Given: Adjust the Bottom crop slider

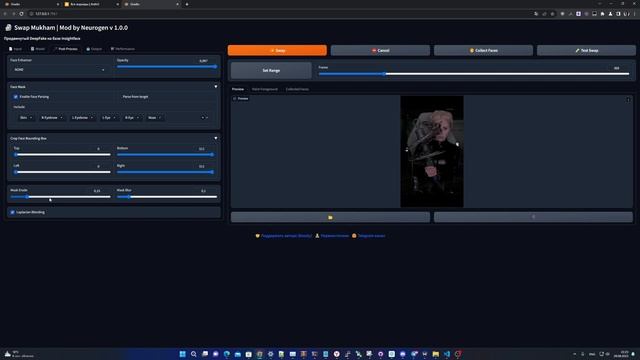Looking at the screenshot, I should [165, 155].
